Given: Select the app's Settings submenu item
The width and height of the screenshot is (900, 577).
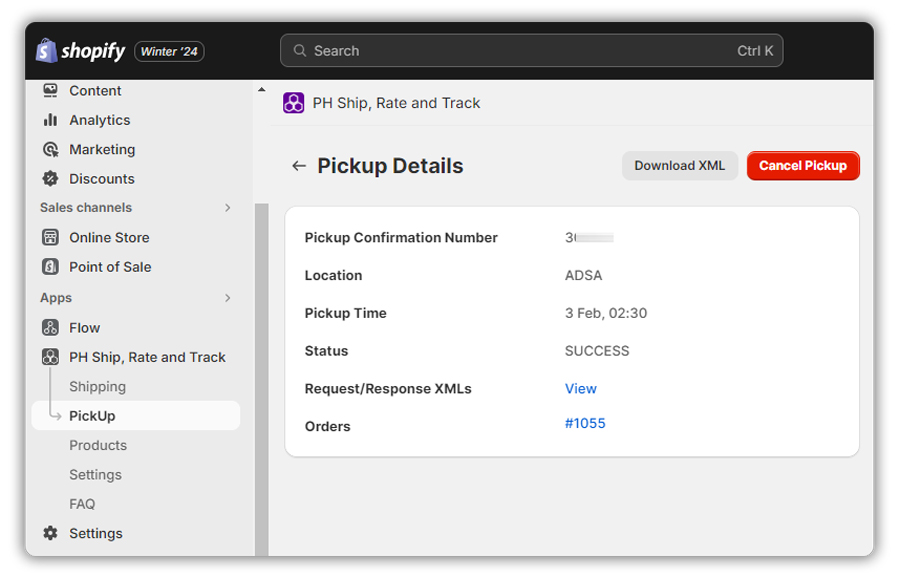Looking at the screenshot, I should pos(95,474).
